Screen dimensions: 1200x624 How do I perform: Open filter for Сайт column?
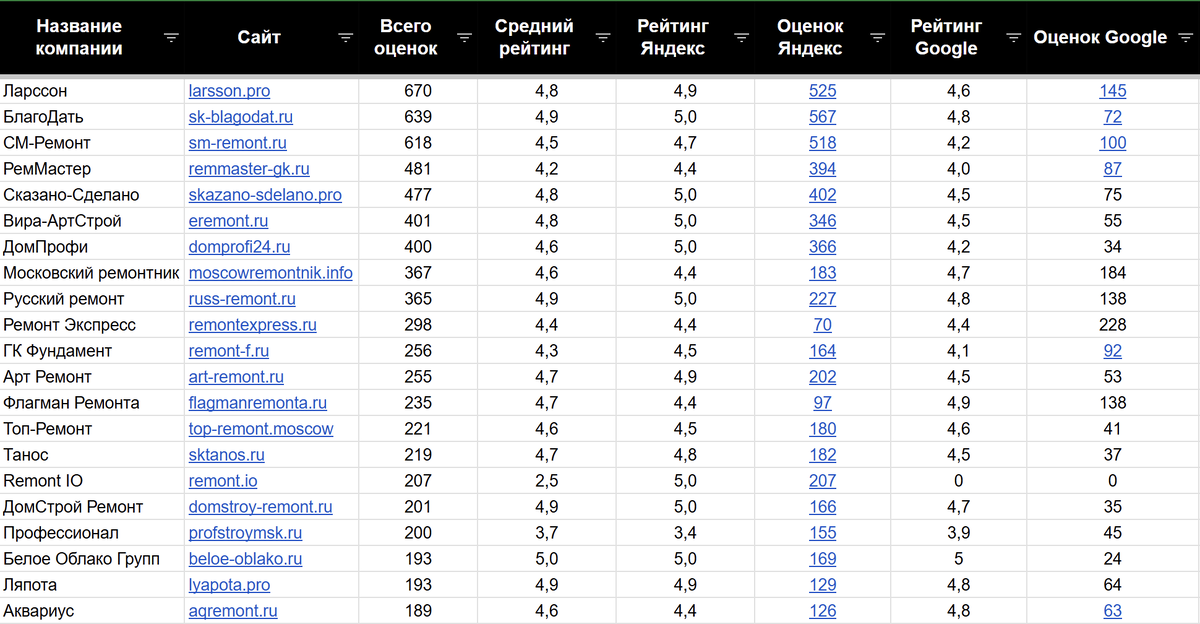click(x=346, y=38)
